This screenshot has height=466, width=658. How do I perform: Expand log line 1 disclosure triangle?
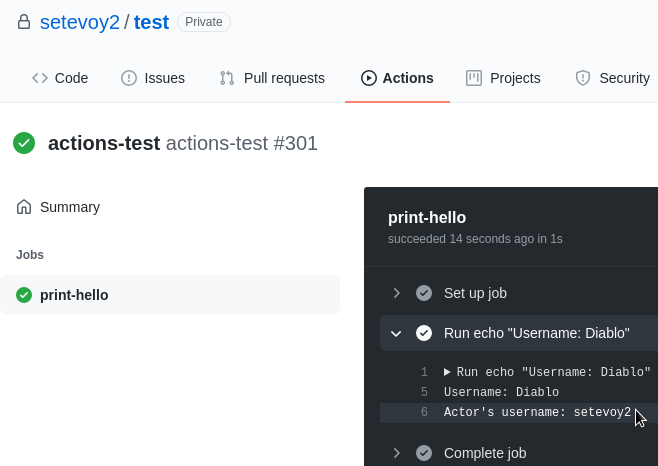[x=447, y=372]
